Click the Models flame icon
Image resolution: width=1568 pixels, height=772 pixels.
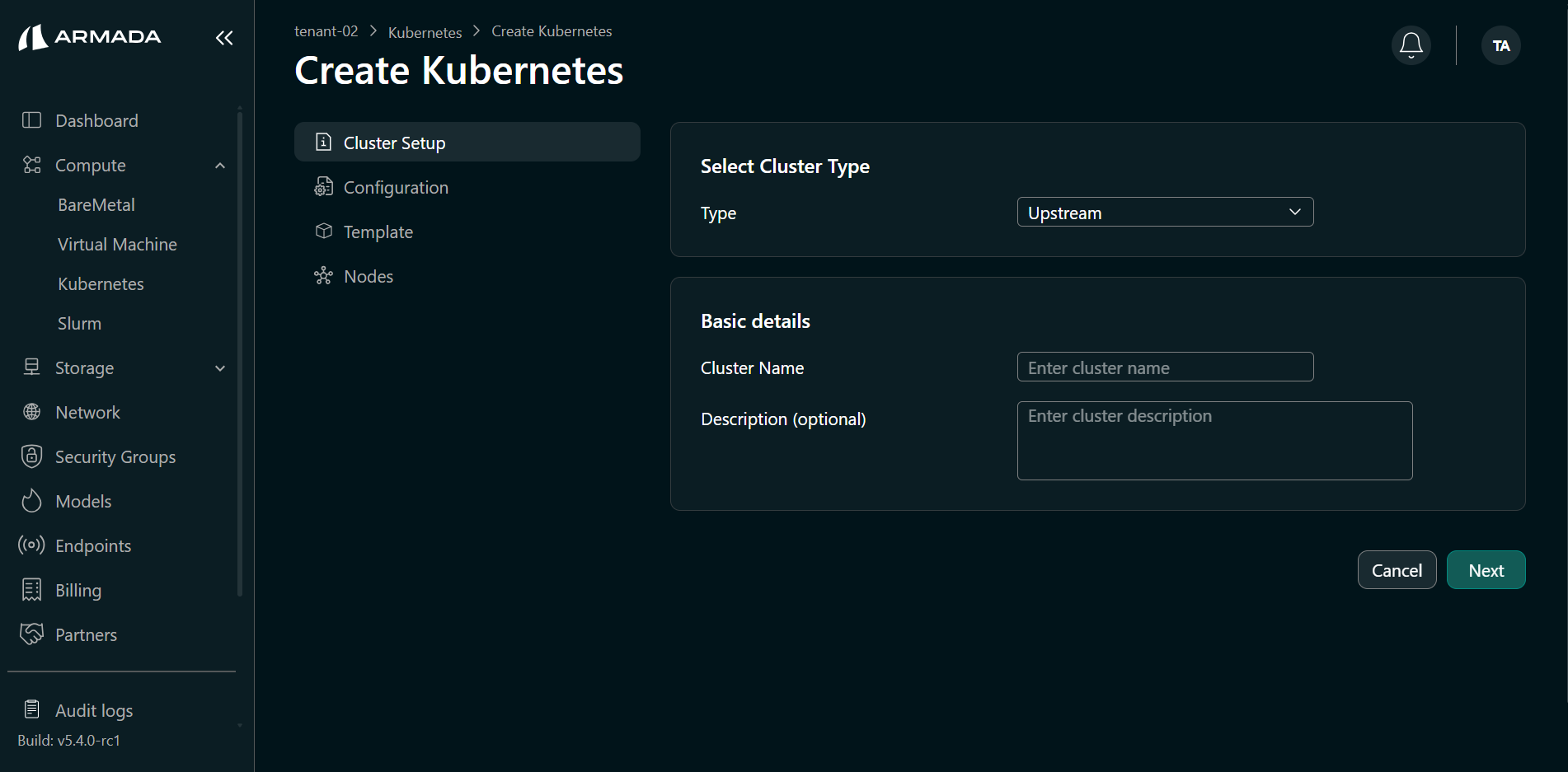[31, 501]
